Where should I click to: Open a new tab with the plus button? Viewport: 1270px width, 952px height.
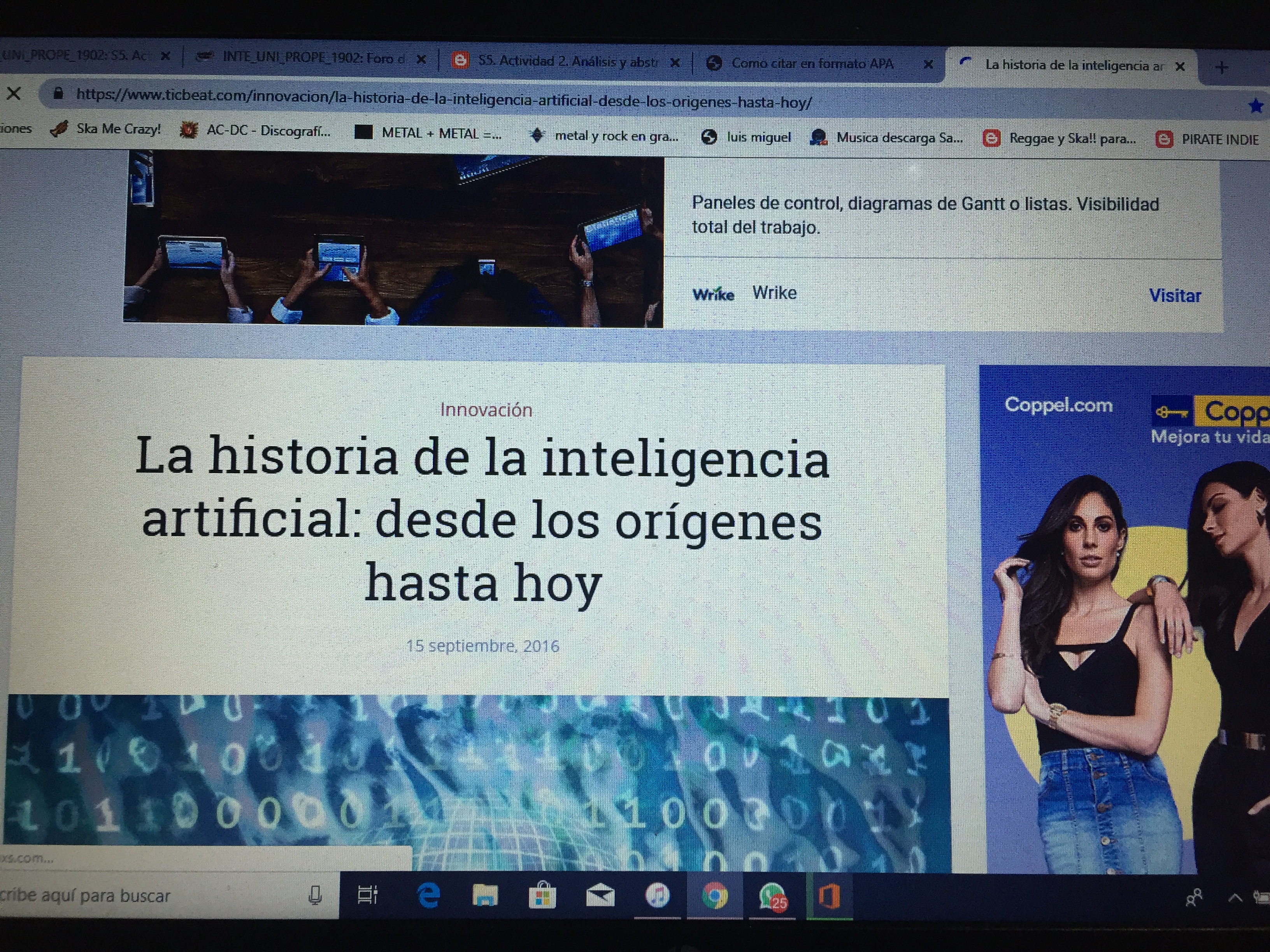(1222, 68)
